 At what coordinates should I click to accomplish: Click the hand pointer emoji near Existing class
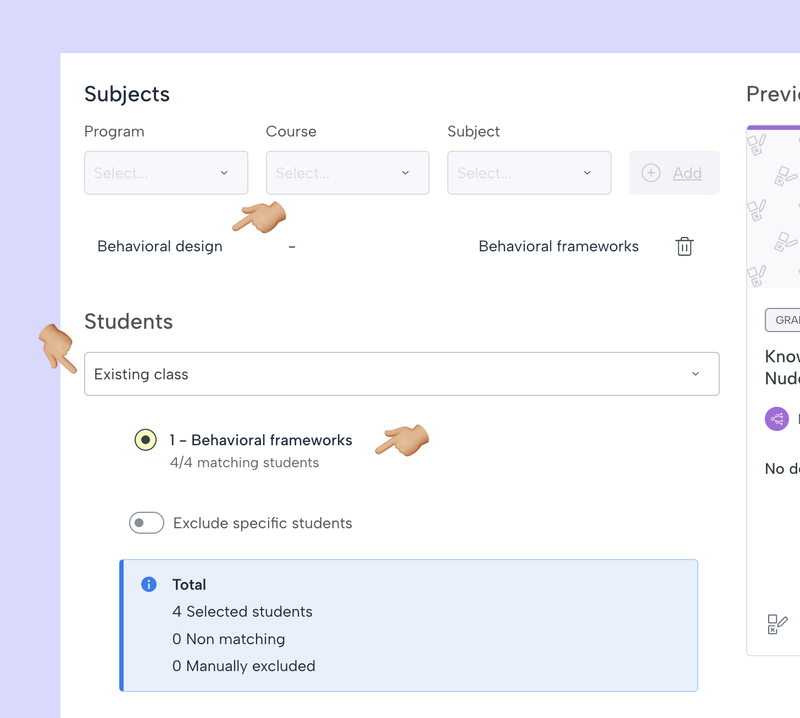click(57, 347)
